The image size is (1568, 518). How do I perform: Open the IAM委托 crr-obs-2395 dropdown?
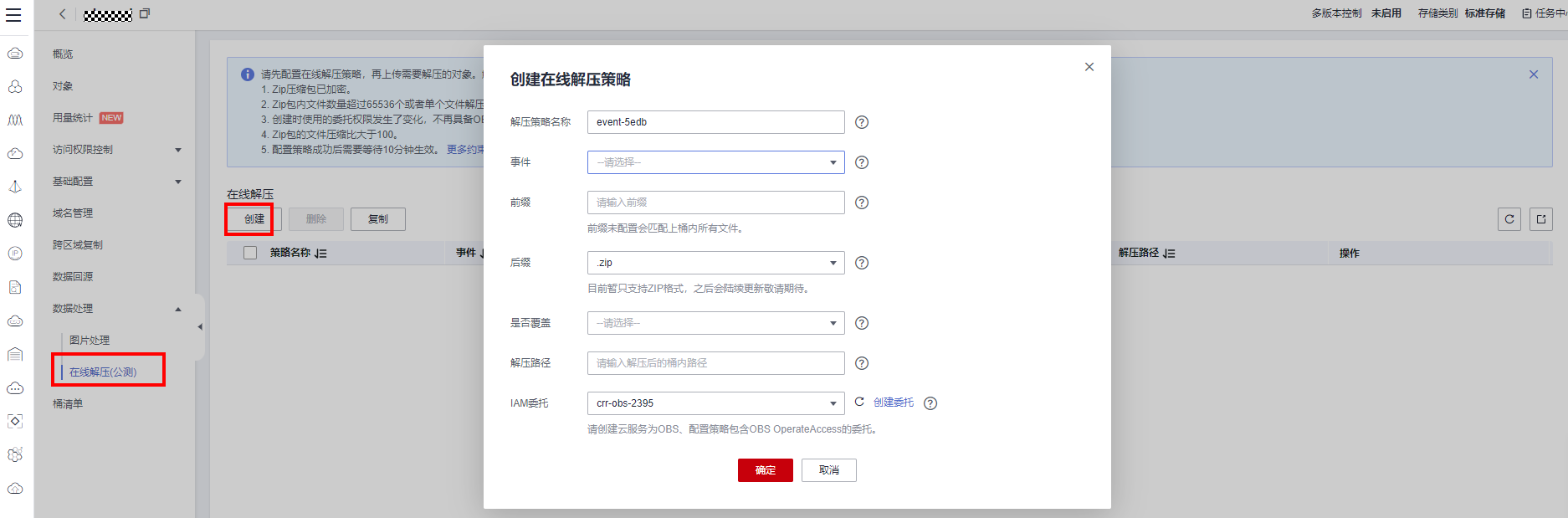(716, 403)
